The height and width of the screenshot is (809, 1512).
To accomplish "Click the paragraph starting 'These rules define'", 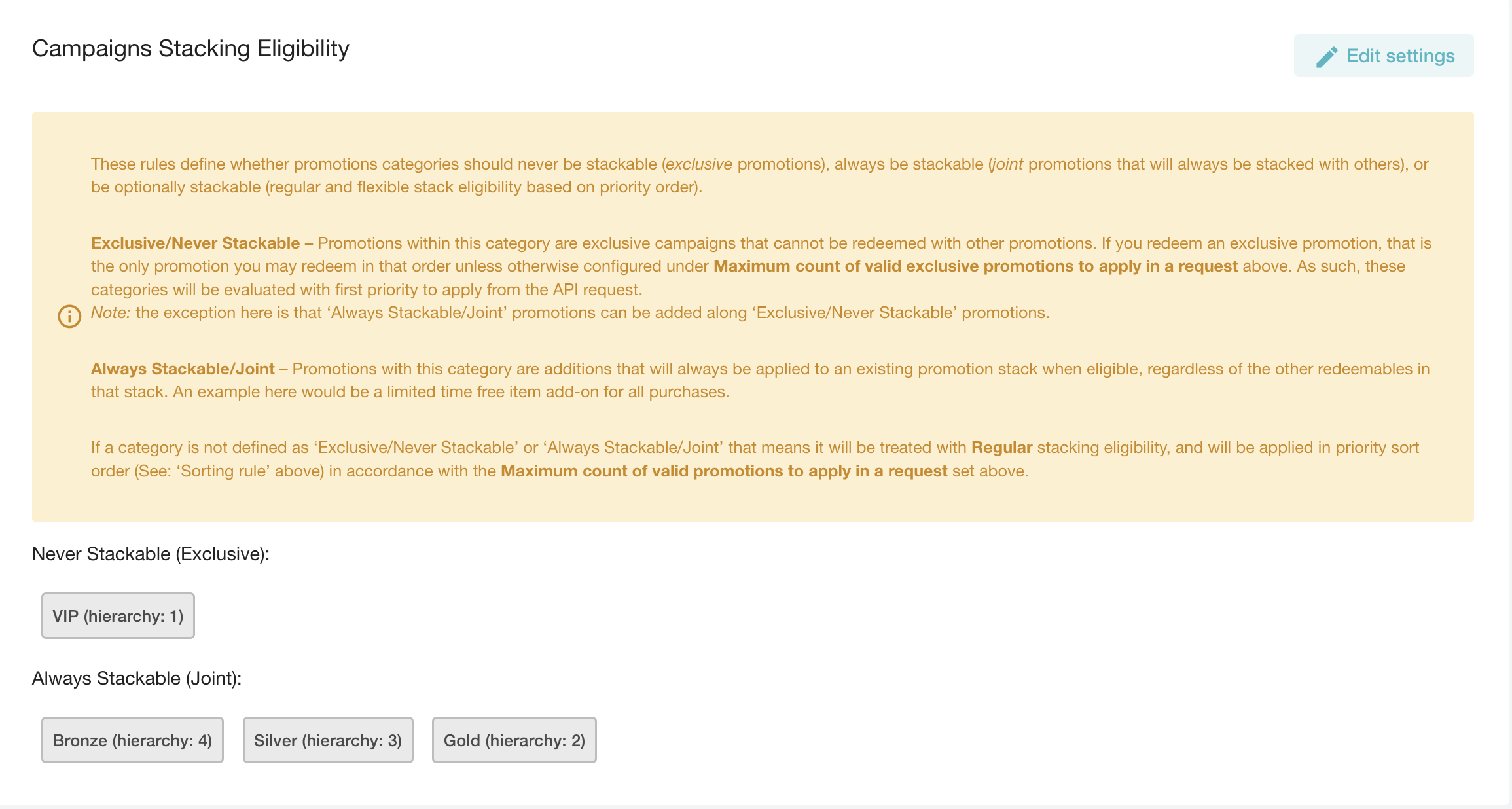I will click(759, 175).
